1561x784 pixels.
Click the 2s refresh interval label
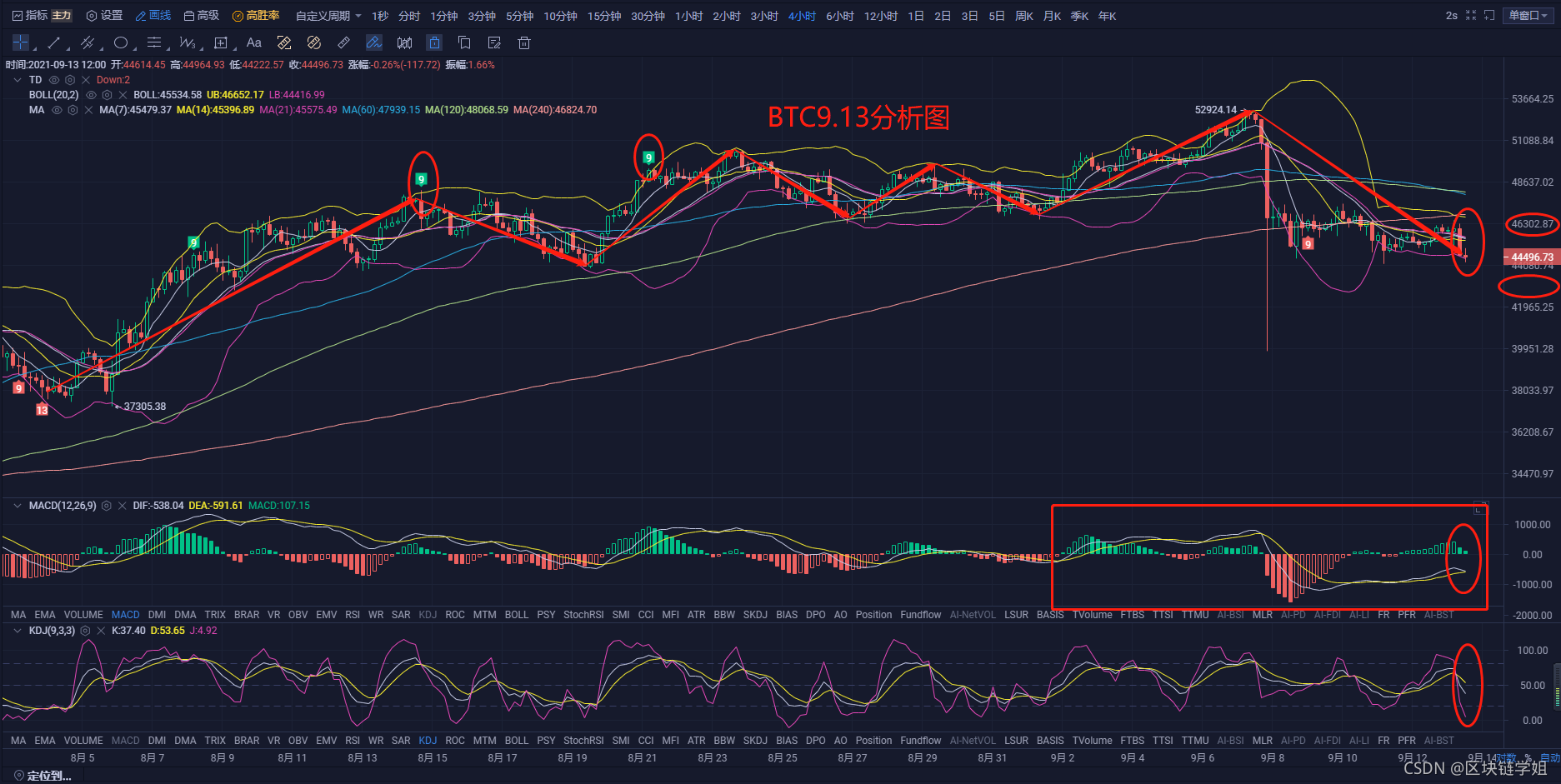pyautogui.click(x=1452, y=16)
